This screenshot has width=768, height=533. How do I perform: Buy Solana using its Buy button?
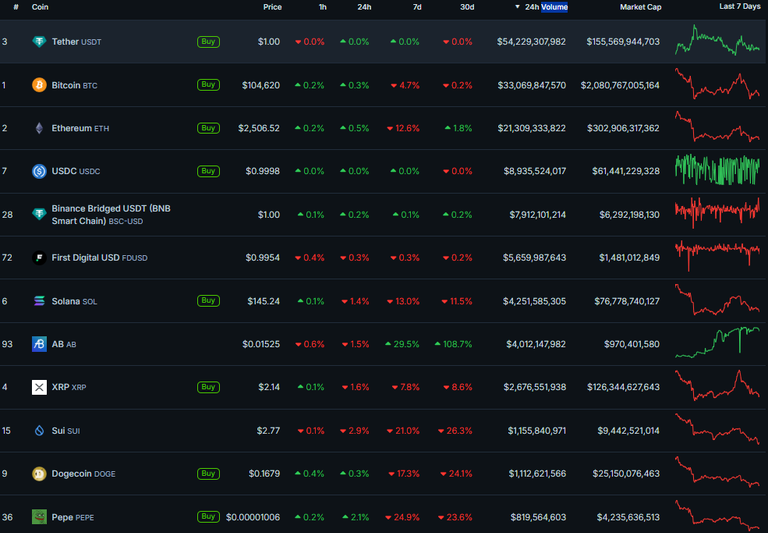208,301
